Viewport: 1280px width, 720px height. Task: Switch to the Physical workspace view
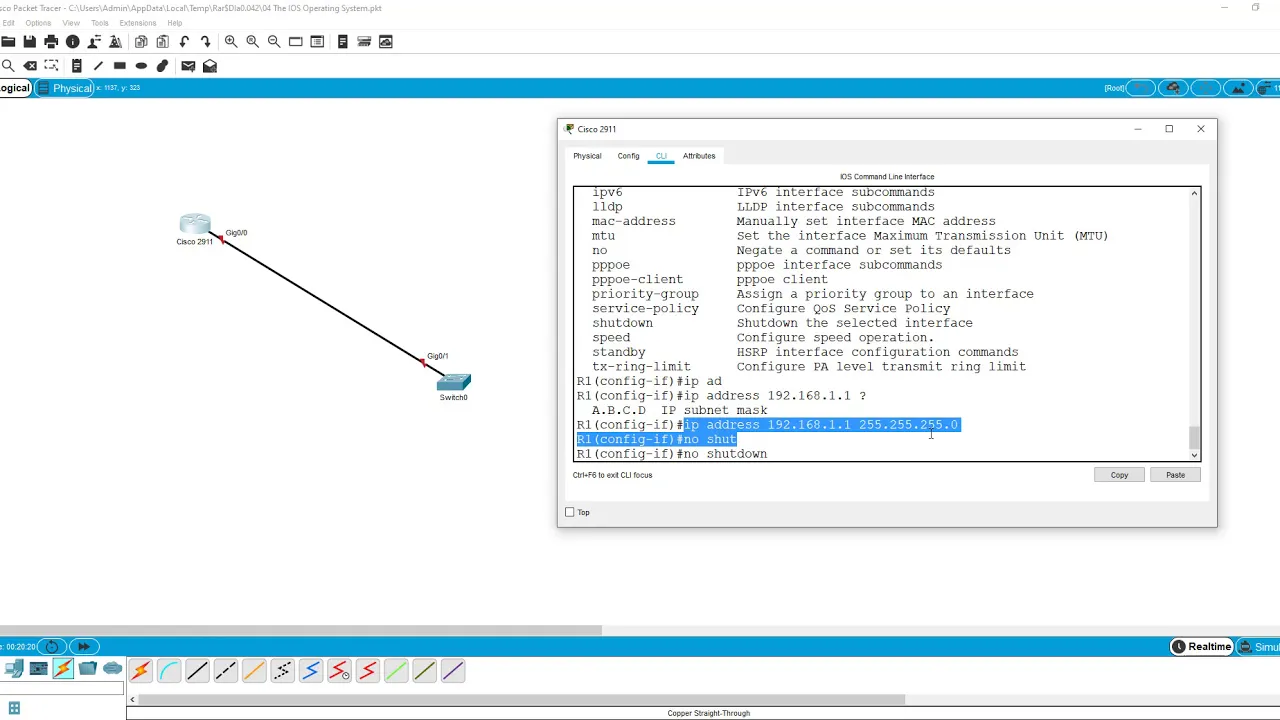(66, 88)
